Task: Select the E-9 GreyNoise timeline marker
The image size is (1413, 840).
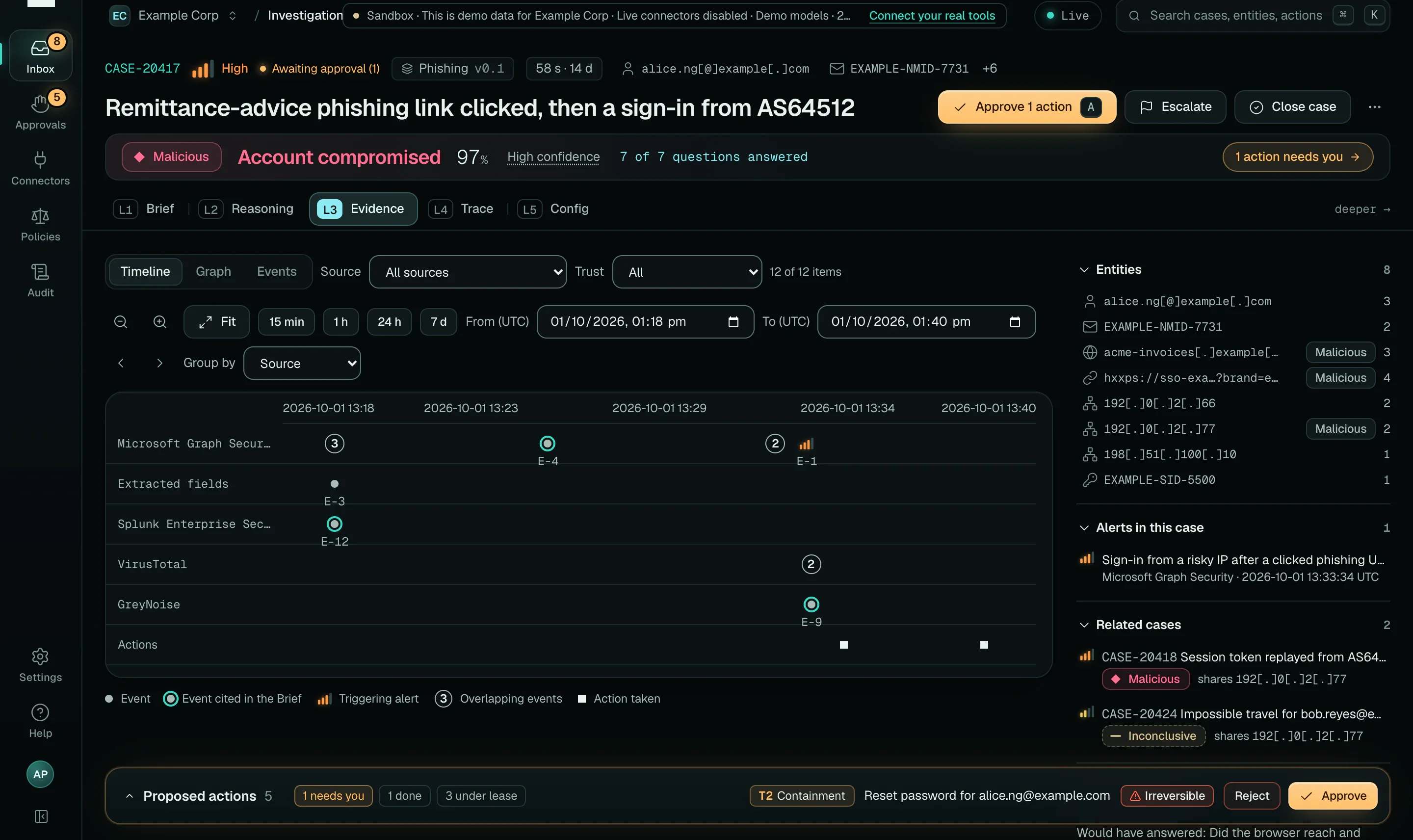Action: coord(811,604)
